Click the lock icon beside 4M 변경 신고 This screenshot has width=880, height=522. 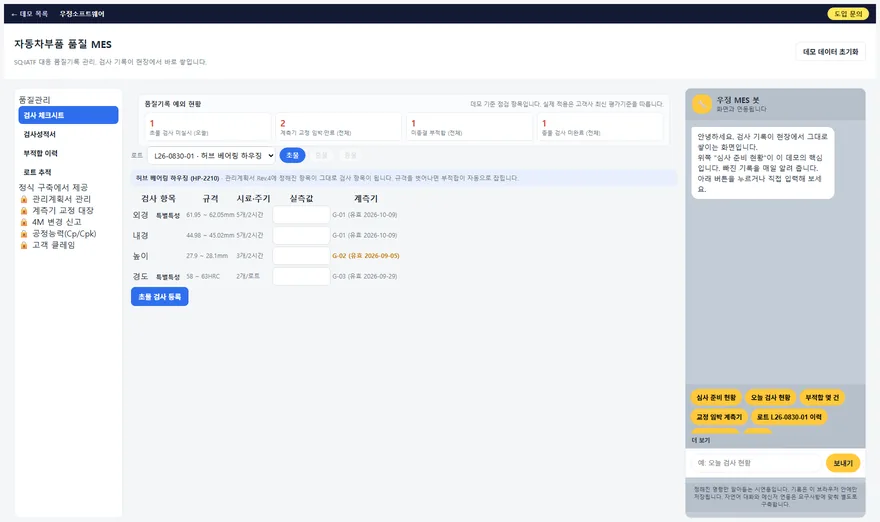tap(24, 222)
